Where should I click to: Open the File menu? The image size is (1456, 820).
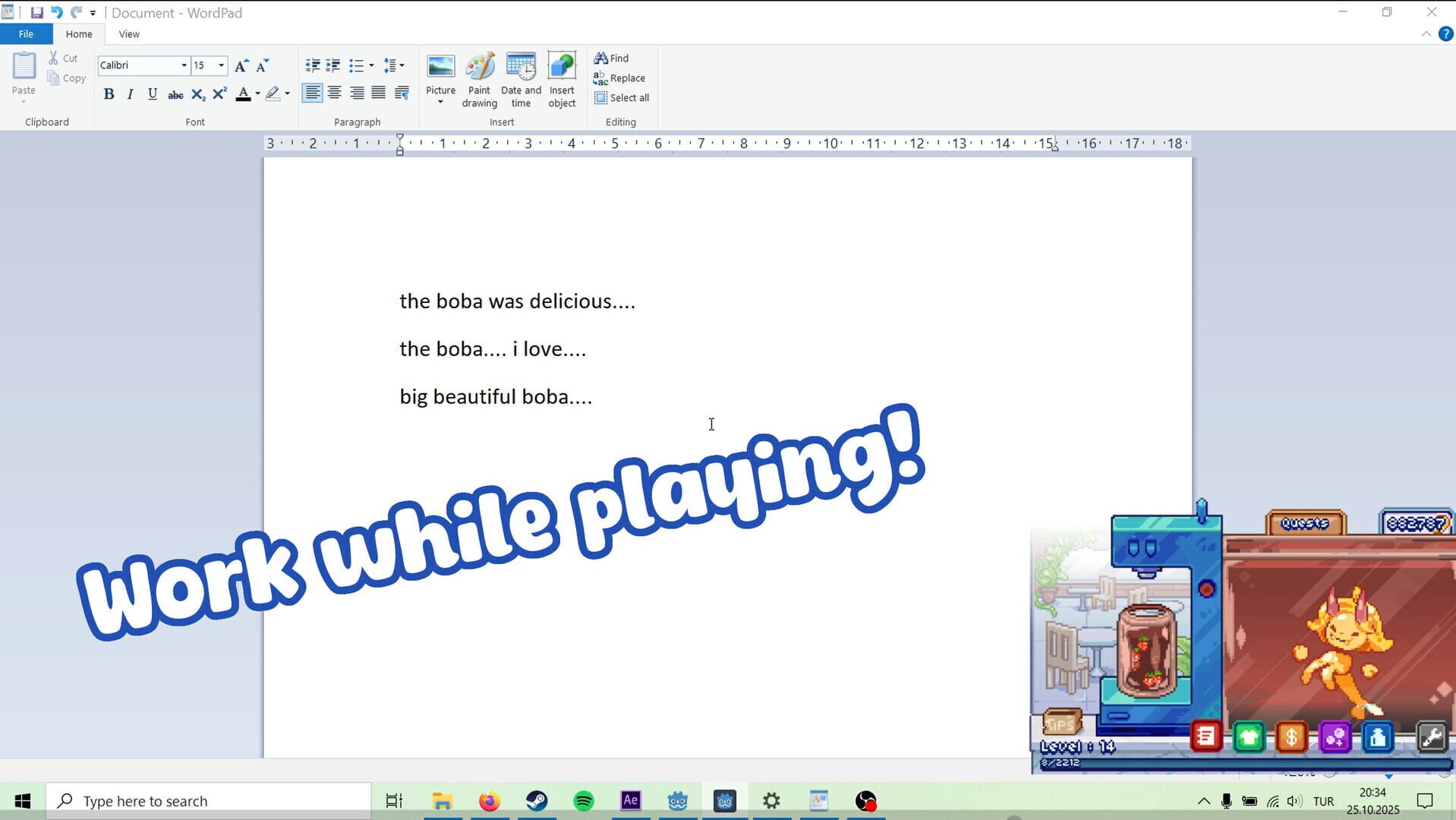[25, 33]
